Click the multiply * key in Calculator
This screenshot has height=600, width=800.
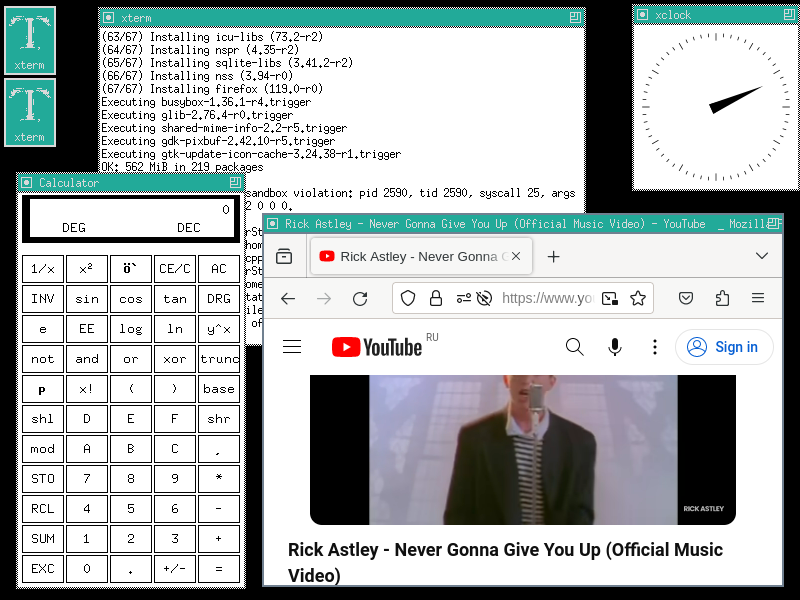click(219, 479)
